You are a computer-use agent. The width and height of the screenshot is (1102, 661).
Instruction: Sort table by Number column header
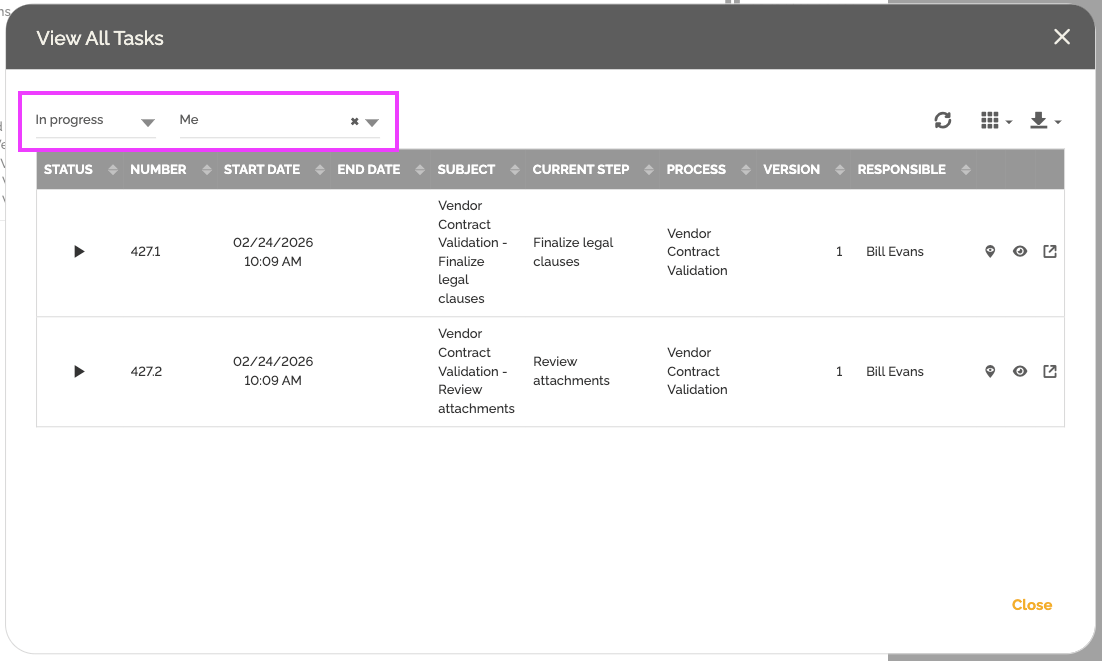158,170
